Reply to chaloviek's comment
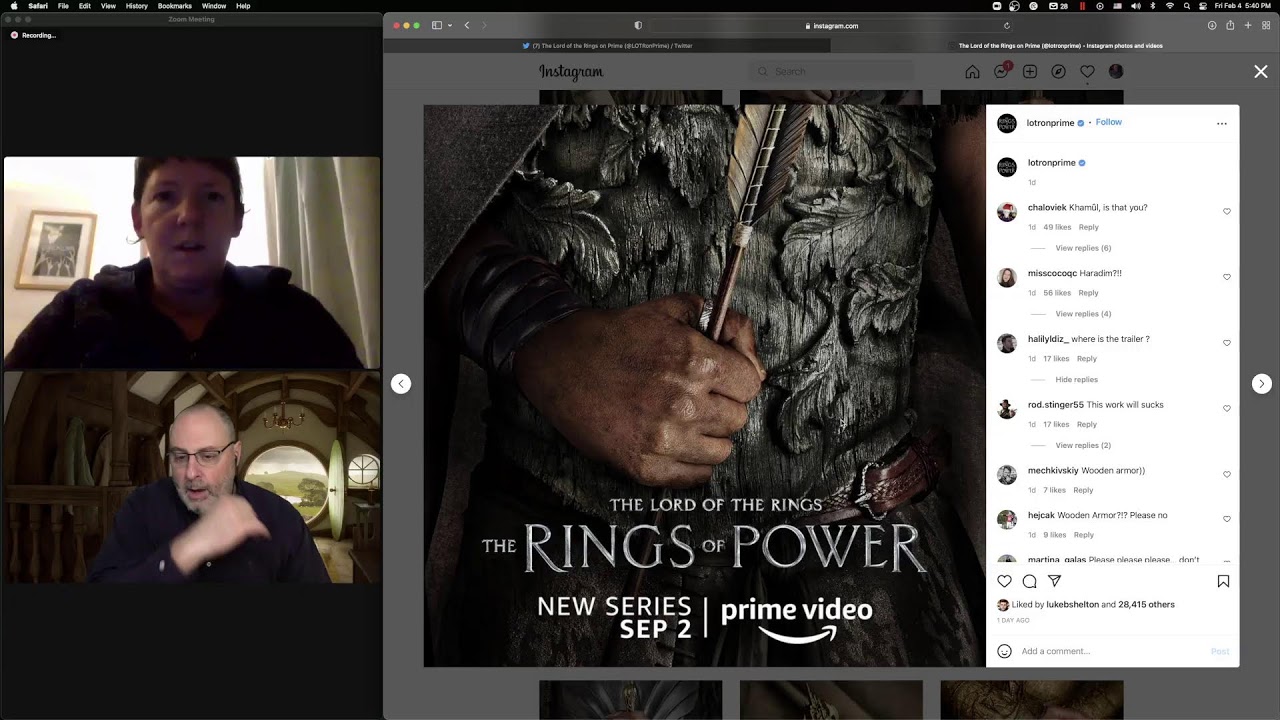This screenshot has height=720, width=1280. click(1089, 227)
